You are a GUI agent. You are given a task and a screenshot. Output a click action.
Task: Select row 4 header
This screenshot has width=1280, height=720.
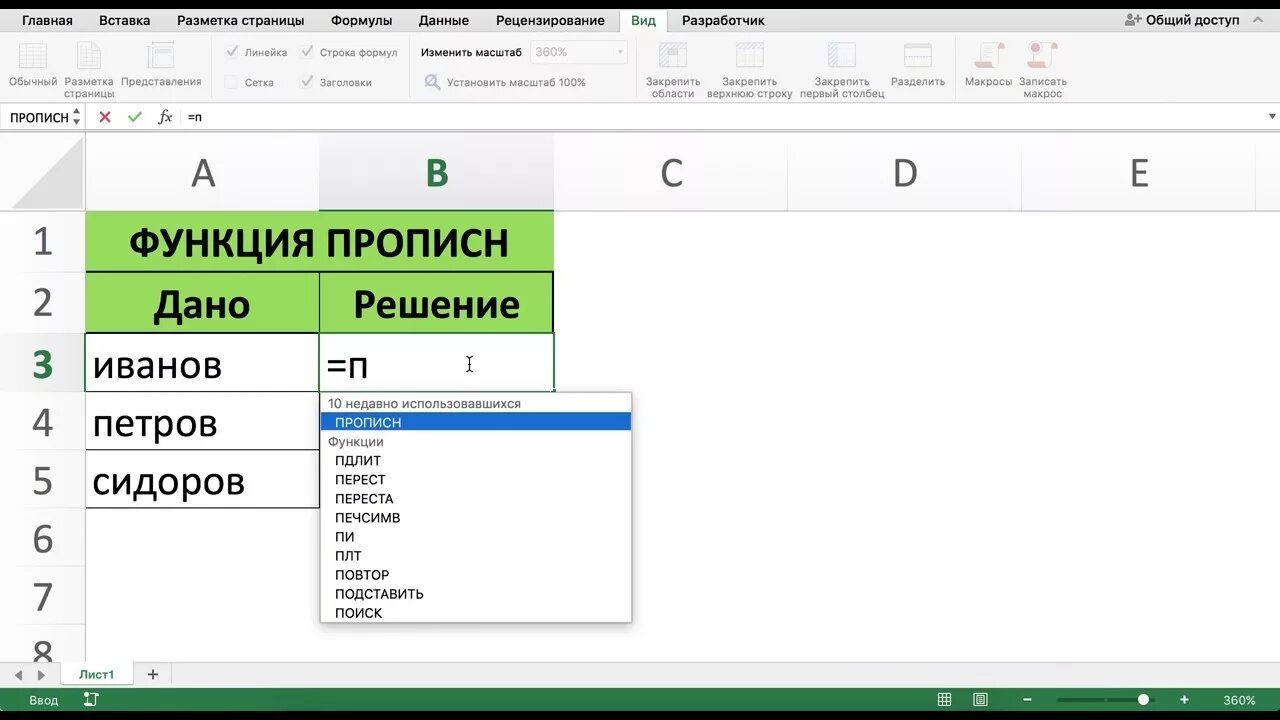coord(42,422)
